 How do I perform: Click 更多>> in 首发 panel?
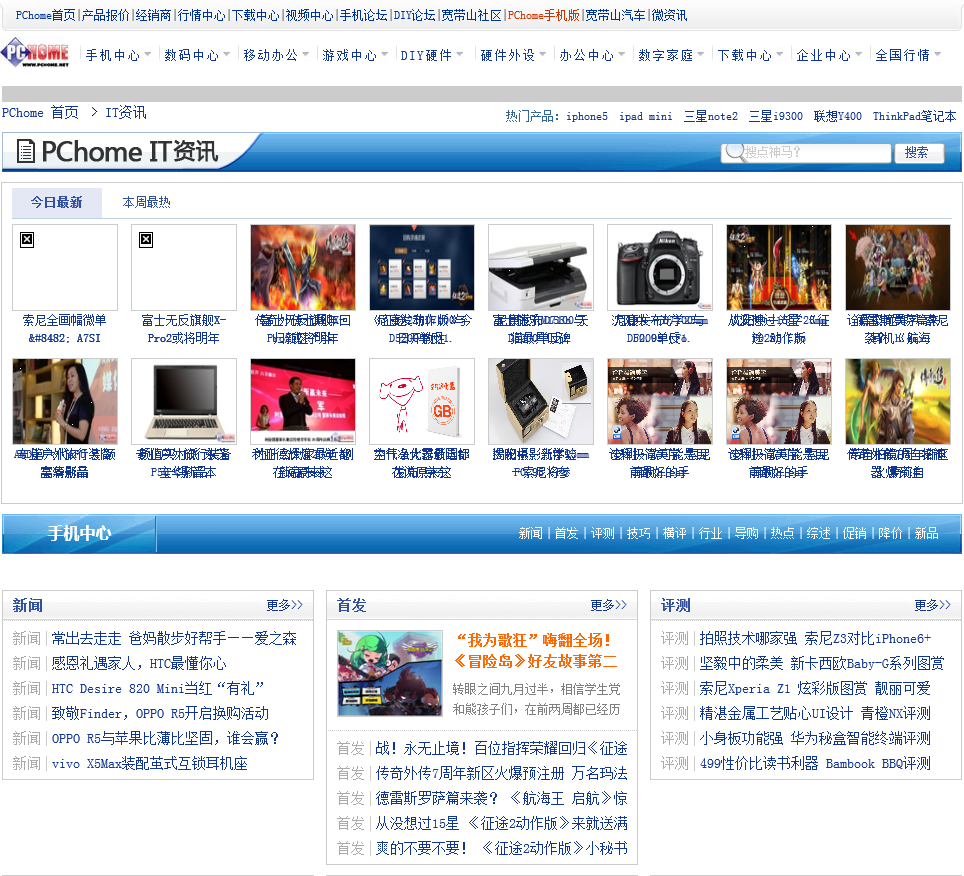point(609,605)
